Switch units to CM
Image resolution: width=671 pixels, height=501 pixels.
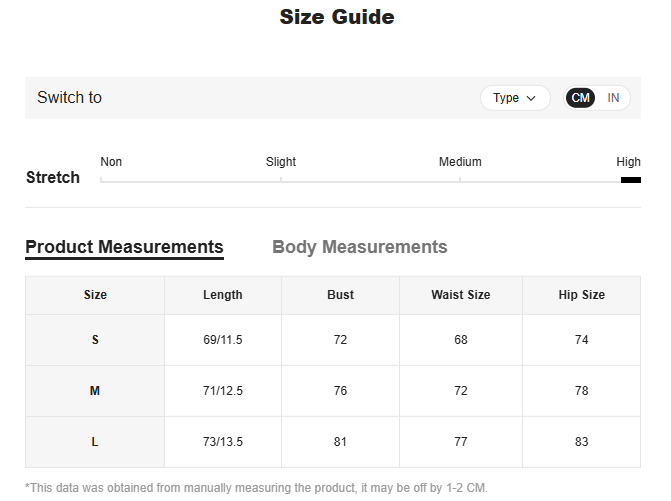580,98
